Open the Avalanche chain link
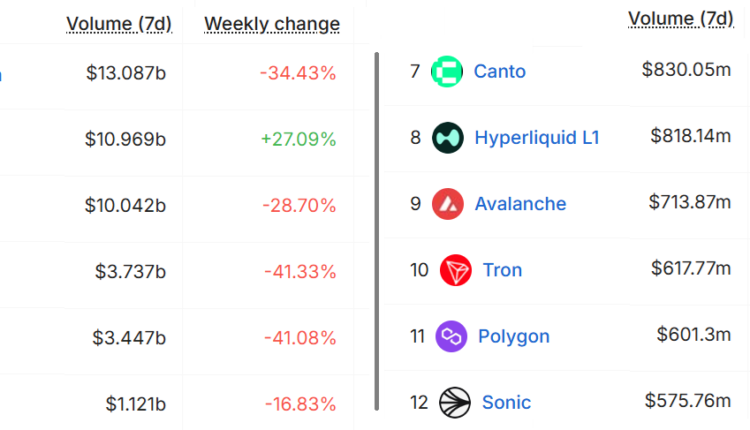The height and width of the screenshot is (430, 750). (520, 204)
